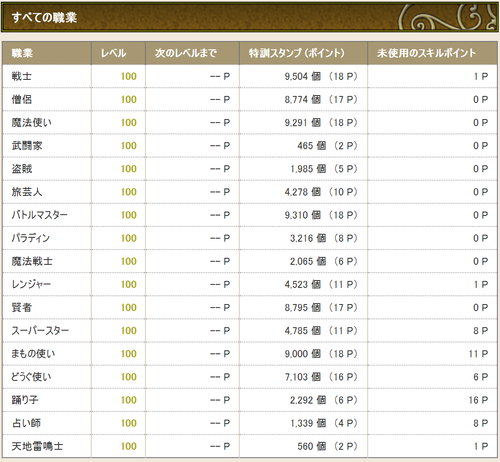This screenshot has width=500, height=462.
Task: Select the 魔法戦士 job name
Action: point(32,261)
